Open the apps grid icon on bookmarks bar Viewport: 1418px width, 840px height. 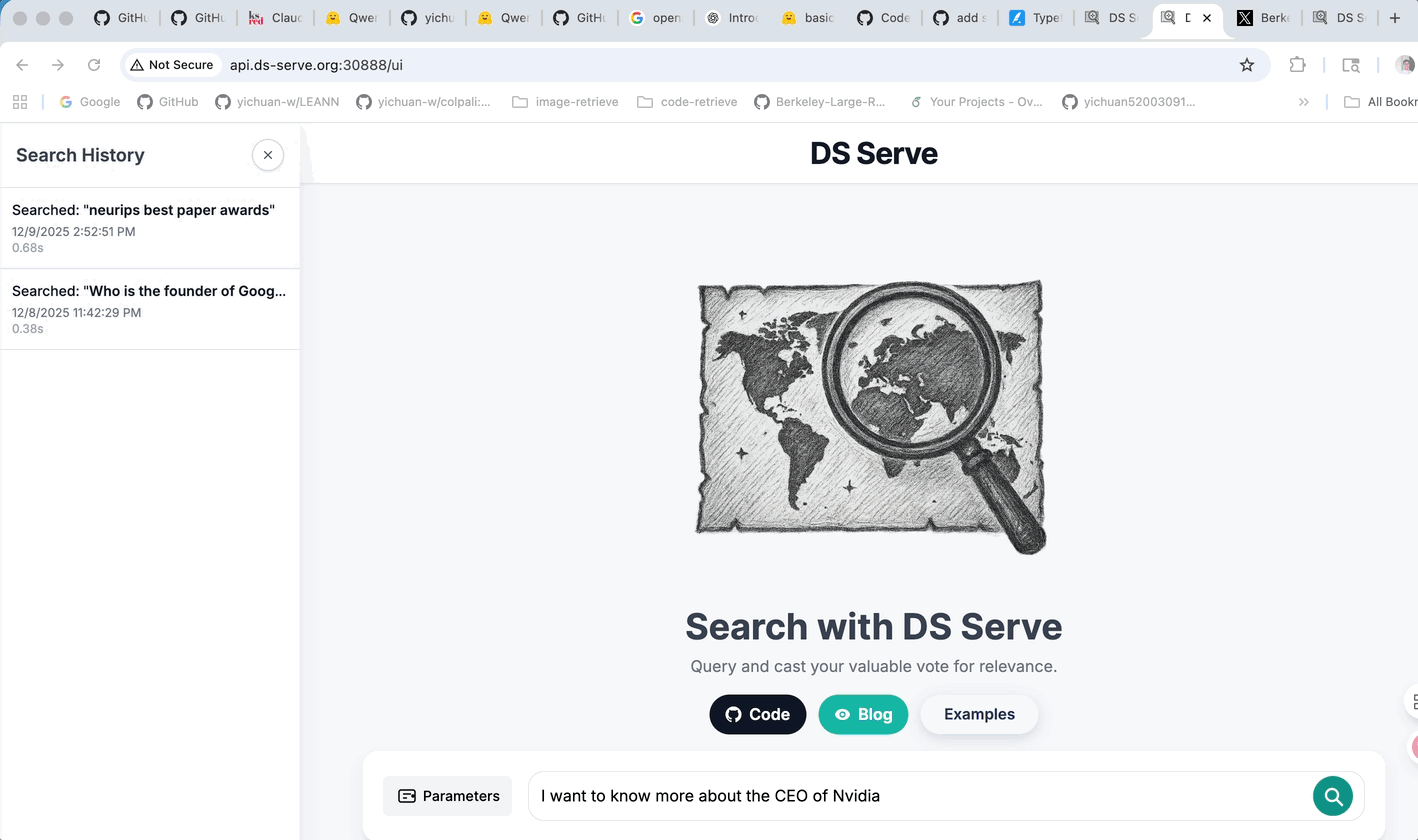20,101
